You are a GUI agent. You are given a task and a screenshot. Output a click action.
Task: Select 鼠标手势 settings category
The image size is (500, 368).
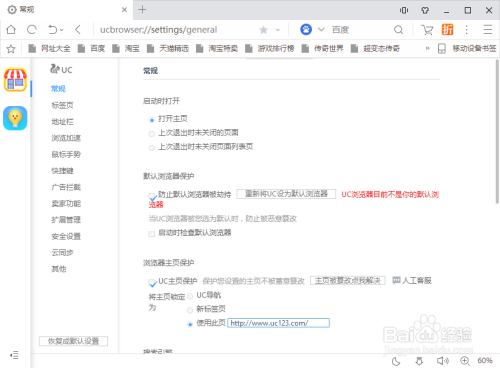[x=66, y=154]
